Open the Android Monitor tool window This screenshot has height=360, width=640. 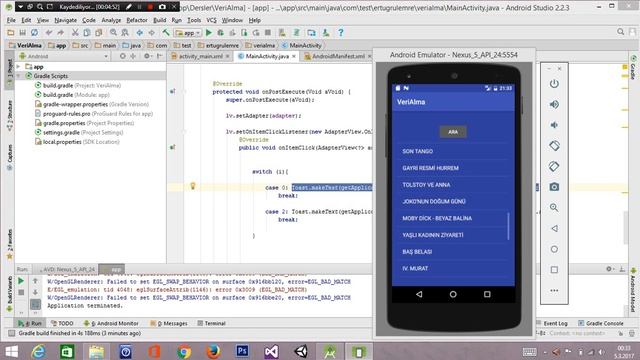tap(111, 323)
